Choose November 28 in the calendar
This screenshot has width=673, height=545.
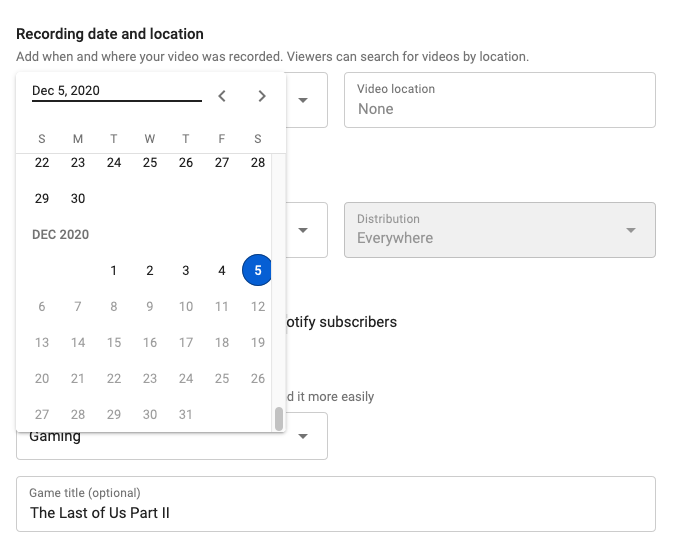coord(258,162)
